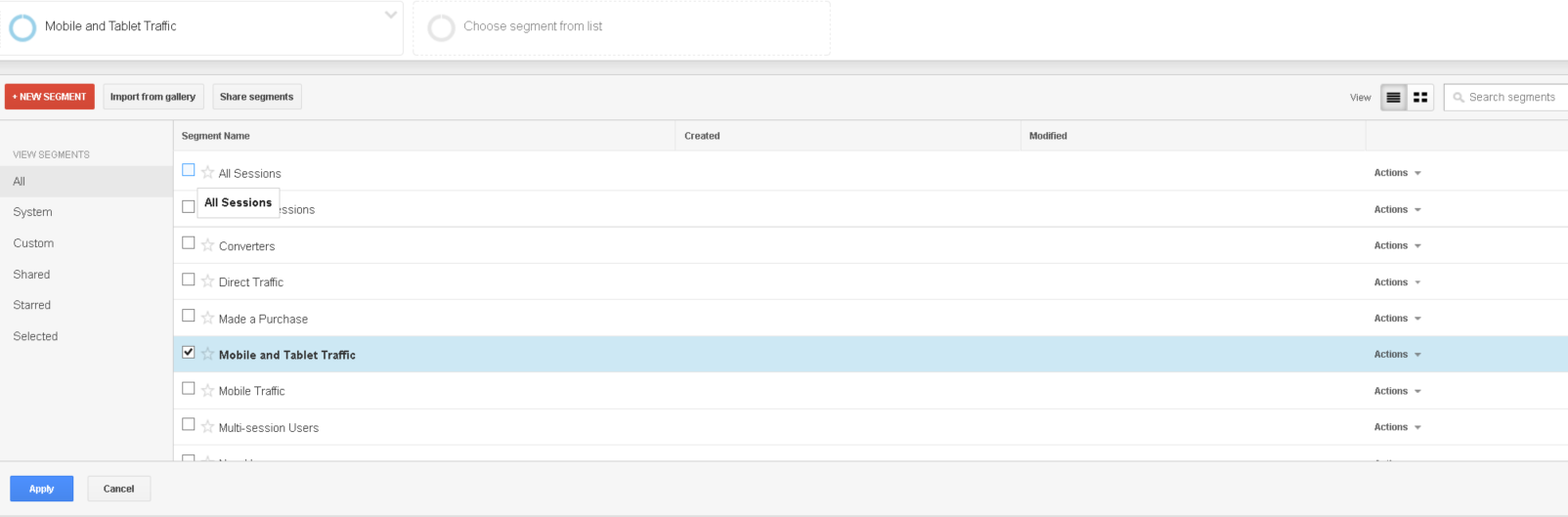Switch to grid view layout
Image resolution: width=1568 pixels, height=517 pixels.
(1420, 98)
